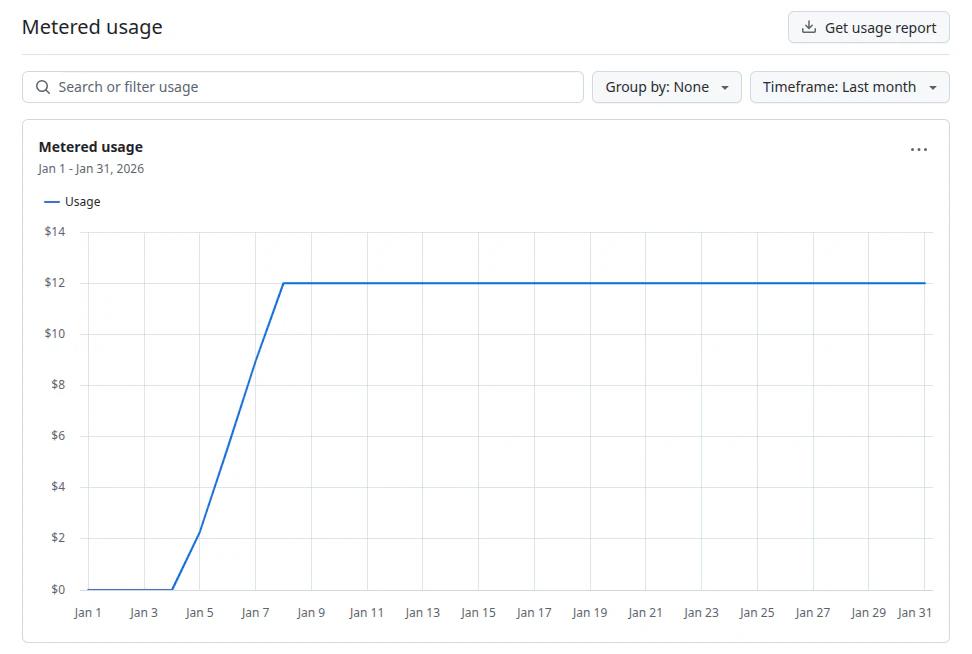This screenshot has height=654, width=972.
Task: Open the three-dot chart options menu
Action: tap(919, 149)
